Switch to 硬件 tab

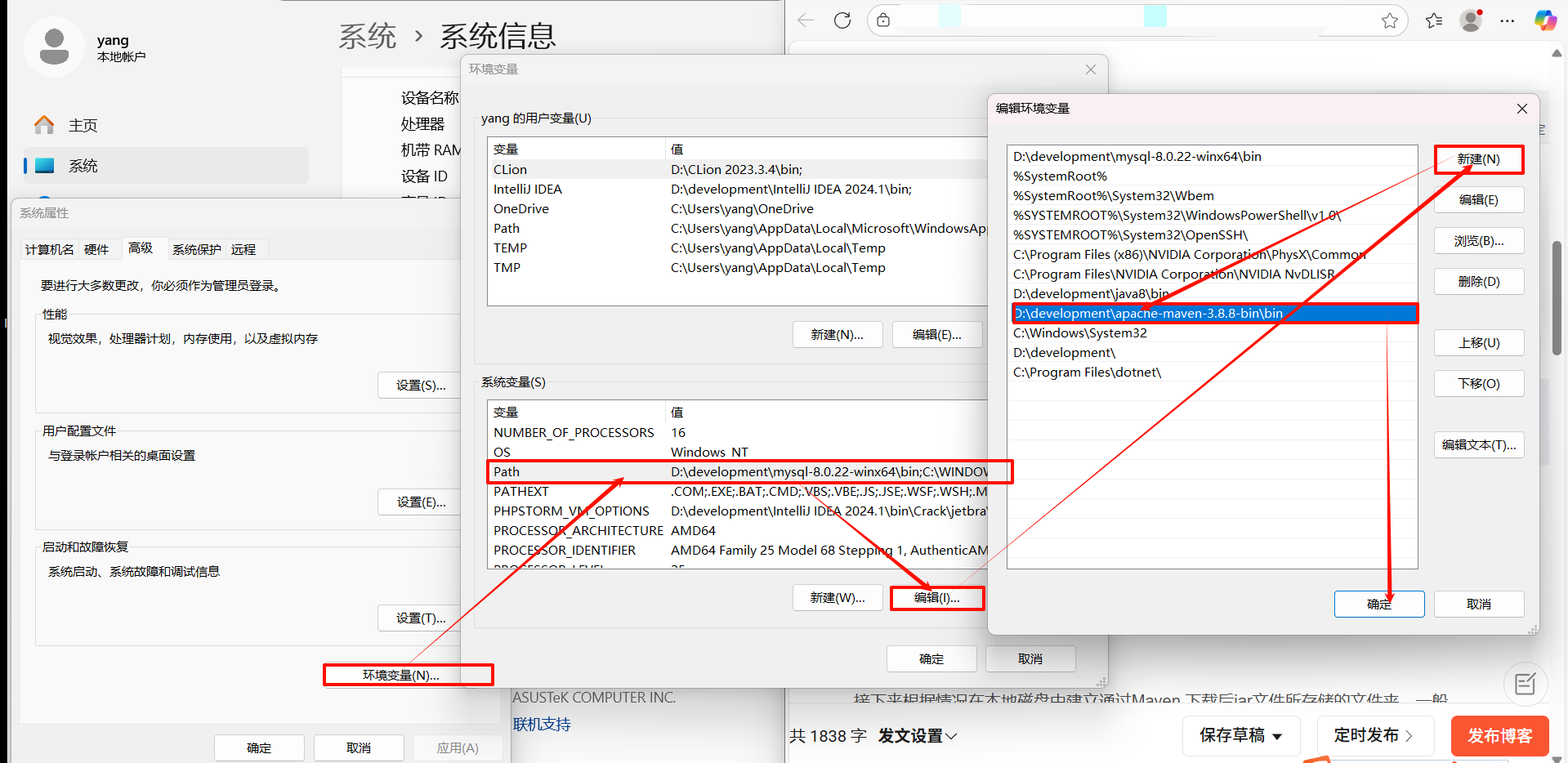click(96, 249)
